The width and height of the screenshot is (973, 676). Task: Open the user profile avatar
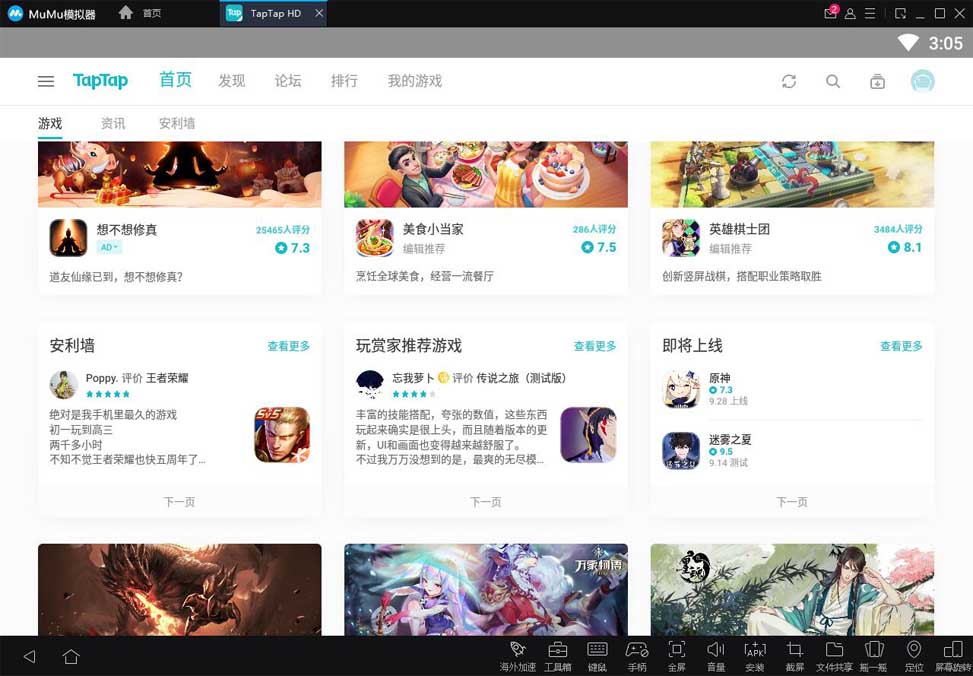point(923,81)
